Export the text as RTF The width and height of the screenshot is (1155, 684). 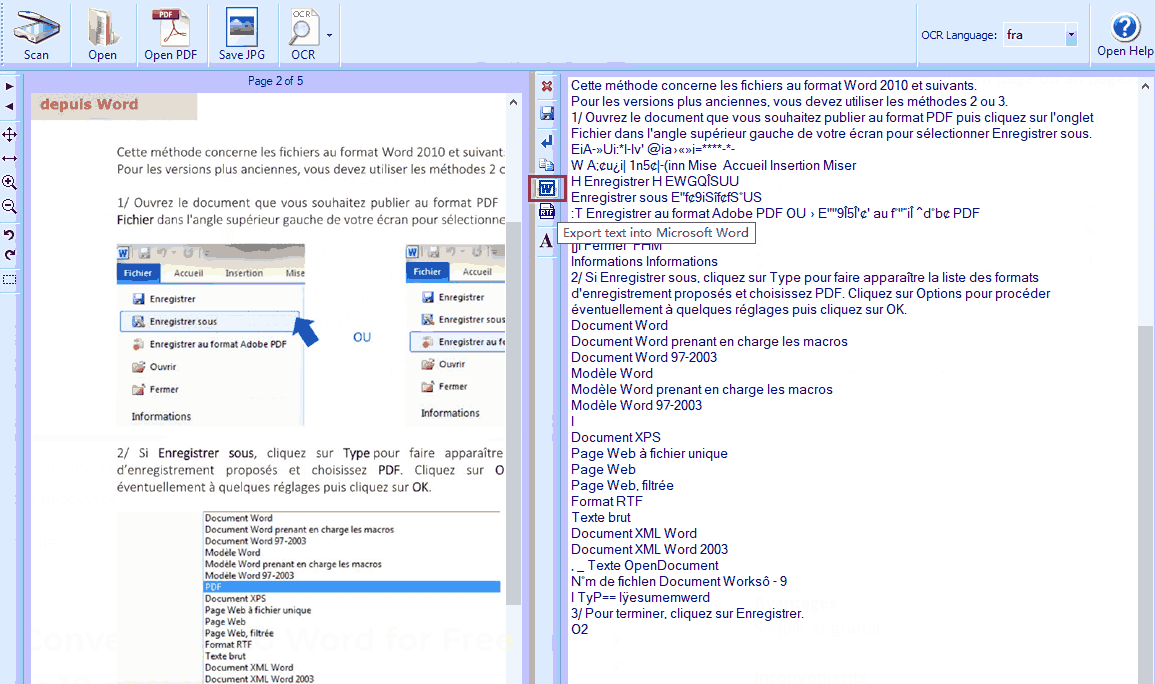(547, 213)
